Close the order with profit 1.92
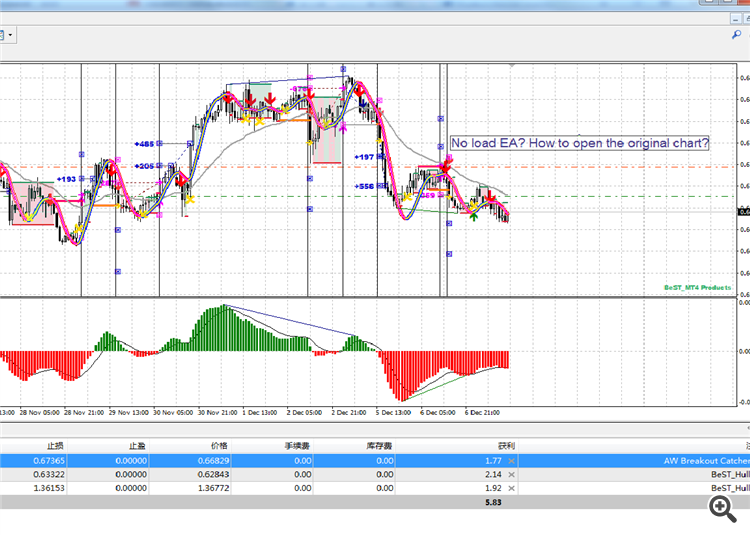The image size is (750, 535). coord(511,489)
